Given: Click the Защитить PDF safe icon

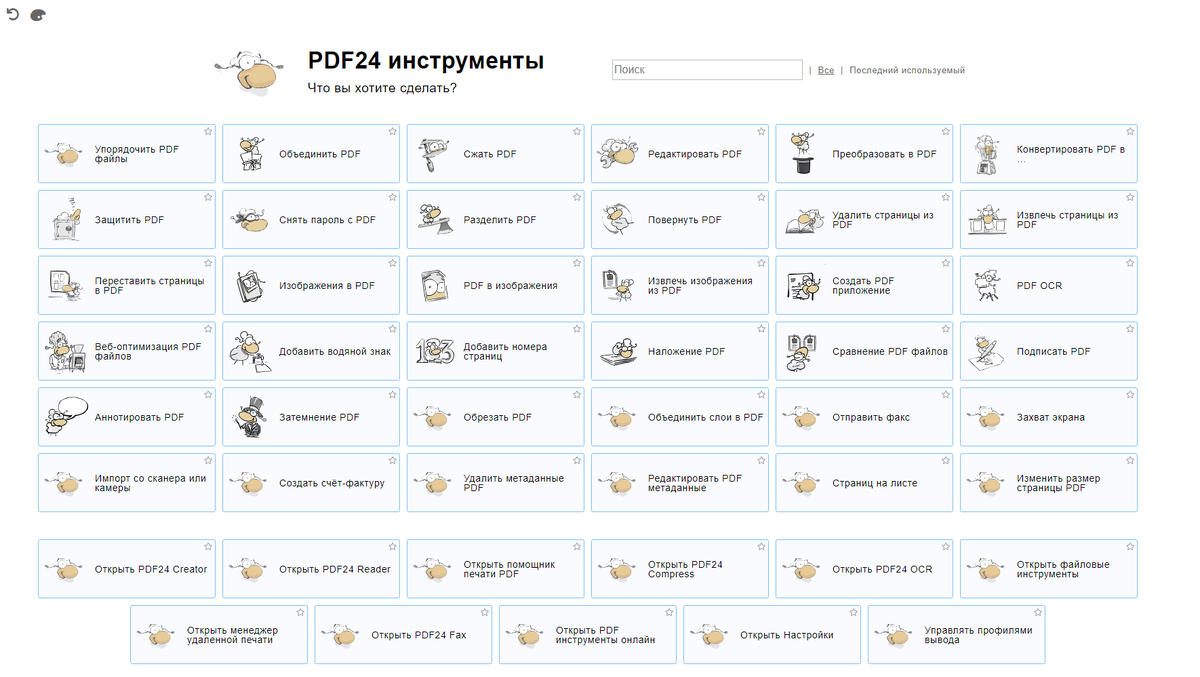Looking at the screenshot, I should [x=66, y=220].
